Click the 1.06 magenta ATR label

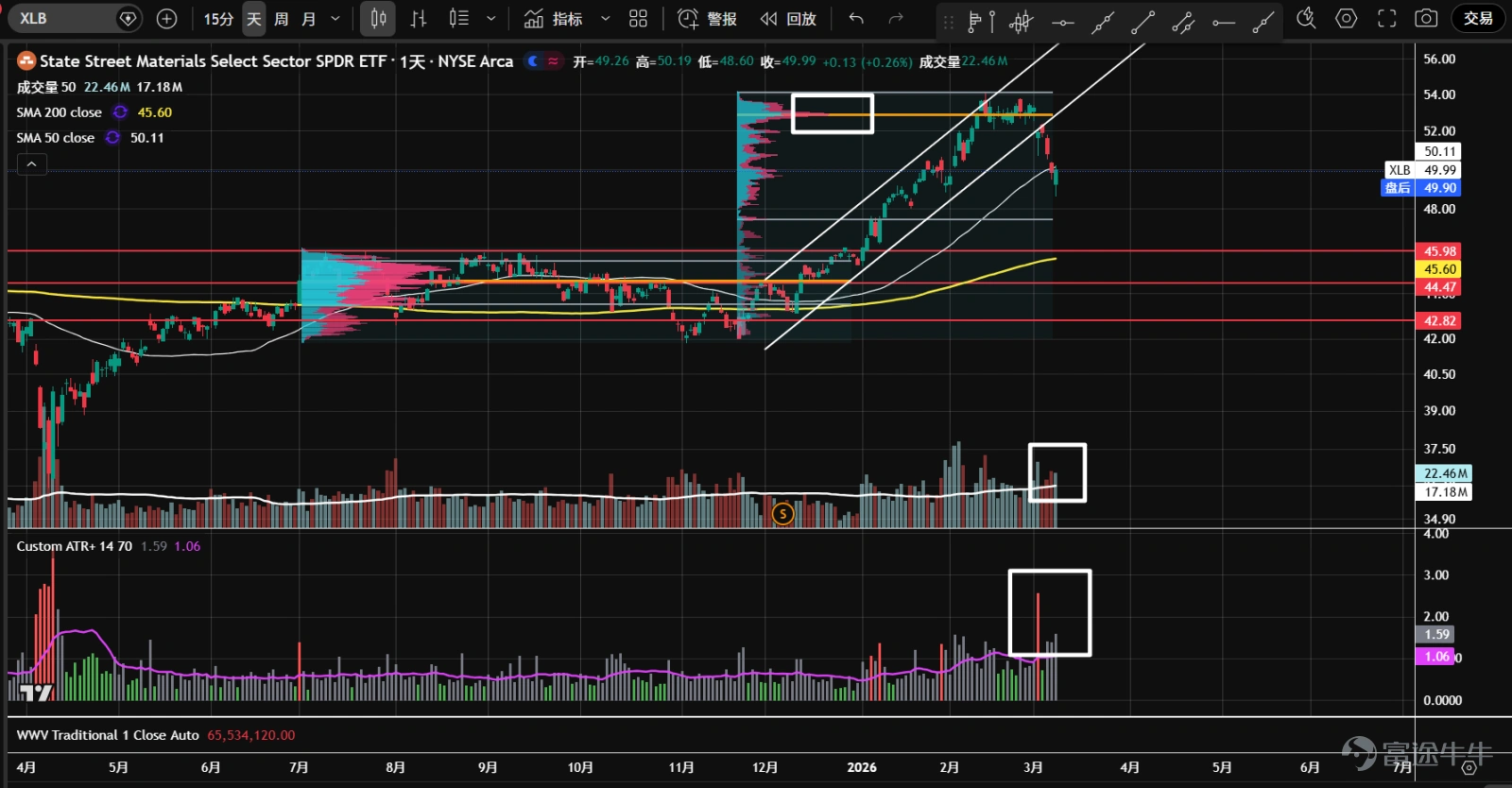pyautogui.click(x=1435, y=657)
